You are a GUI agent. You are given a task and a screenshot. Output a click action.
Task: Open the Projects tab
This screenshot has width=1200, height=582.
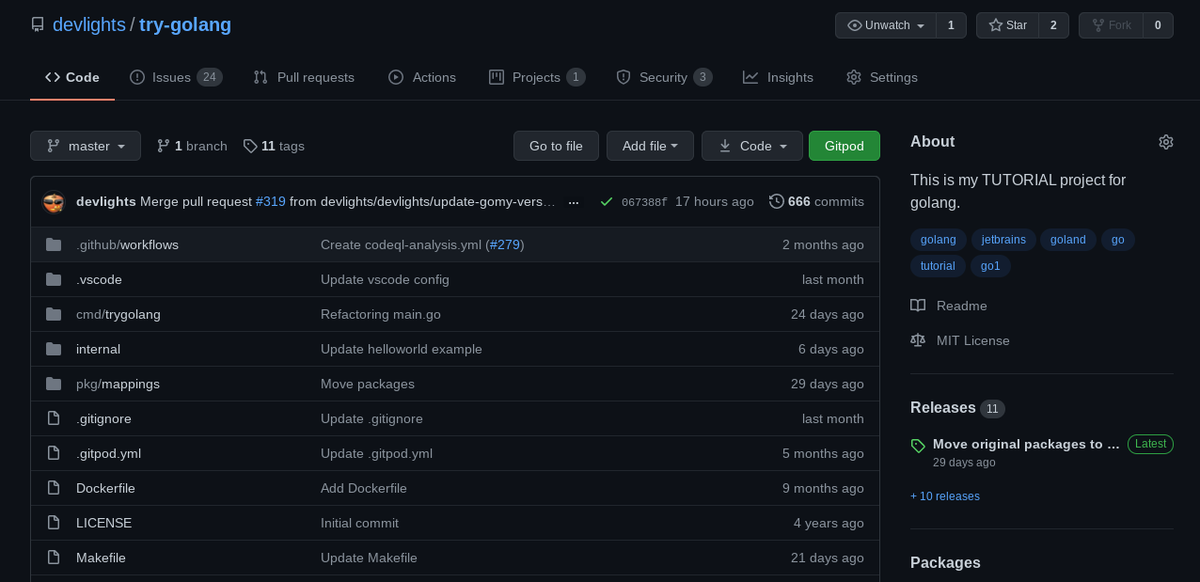coord(537,77)
